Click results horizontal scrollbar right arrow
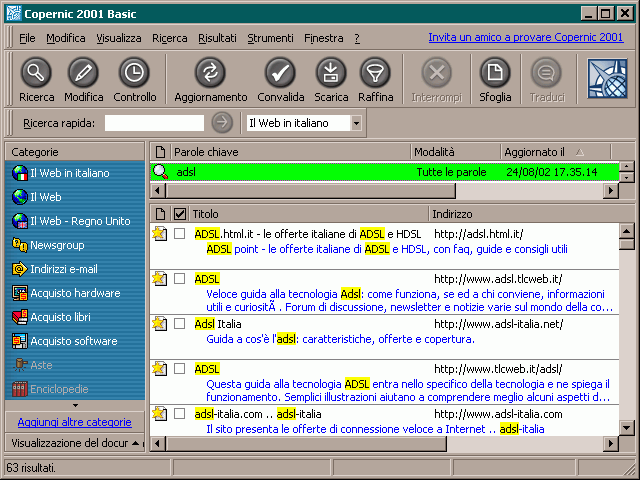The width and height of the screenshot is (640, 480). [611, 443]
